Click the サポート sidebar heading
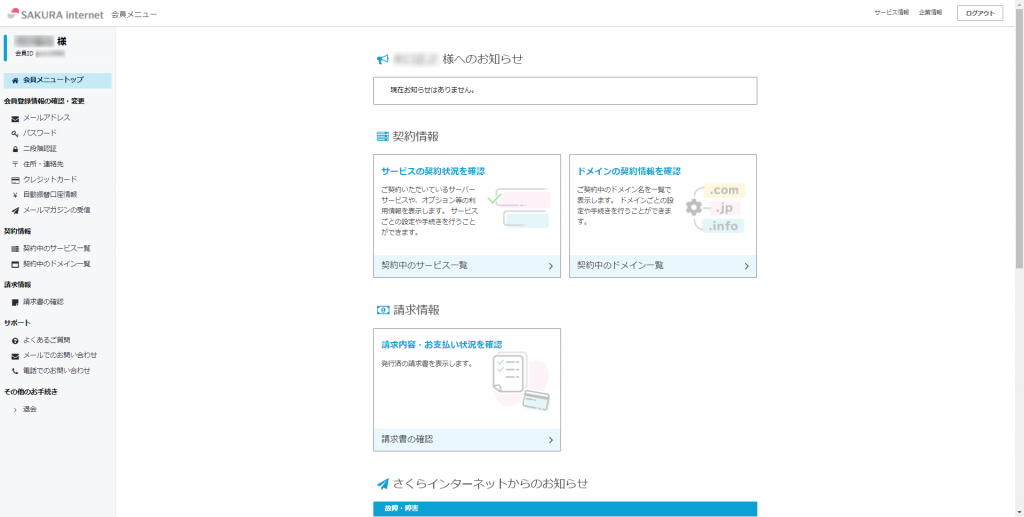 18,323
